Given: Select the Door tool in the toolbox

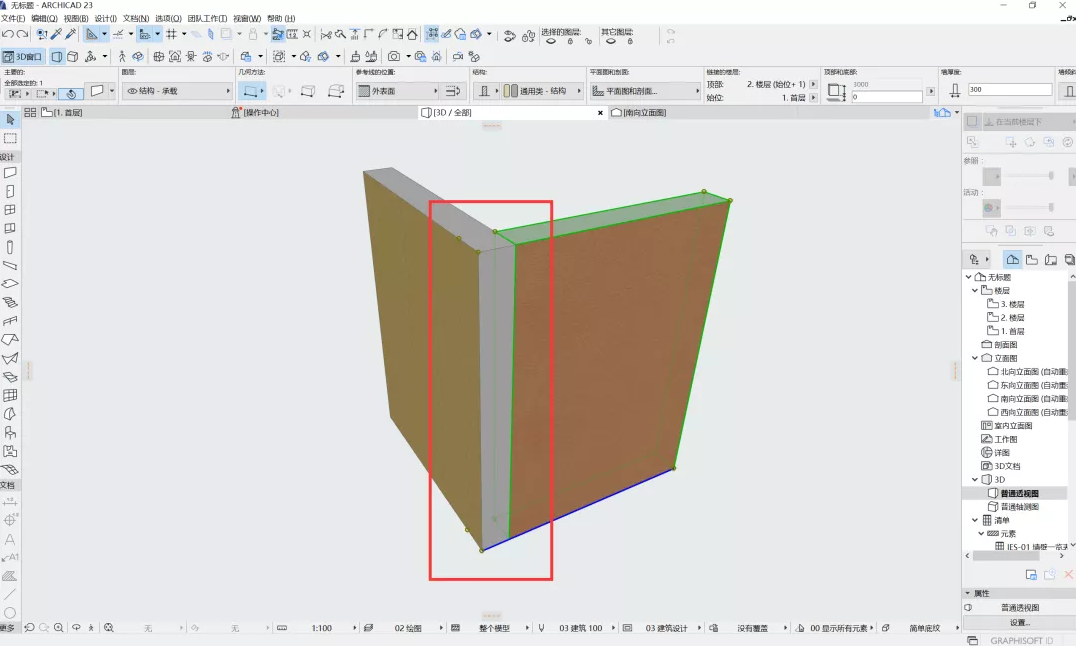Looking at the screenshot, I should coord(10,192).
